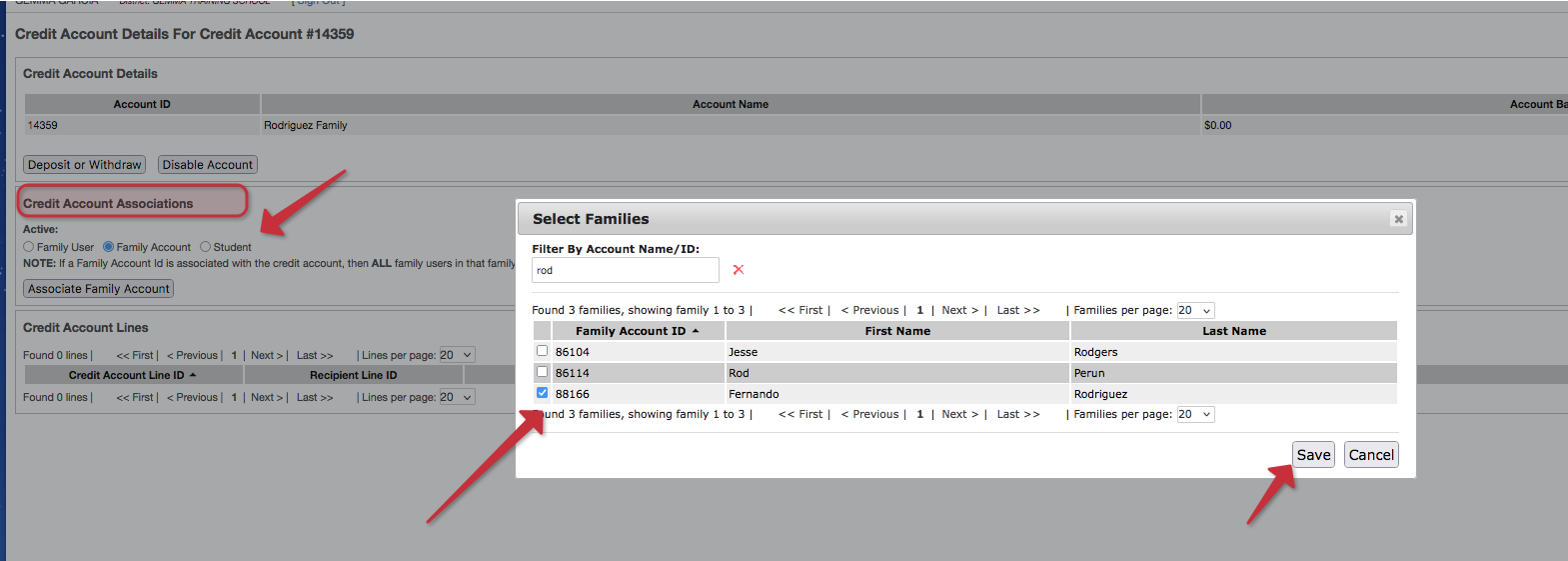Image resolution: width=1568 pixels, height=561 pixels.
Task: Cancel the Select Families dialog
Action: tap(1371, 455)
